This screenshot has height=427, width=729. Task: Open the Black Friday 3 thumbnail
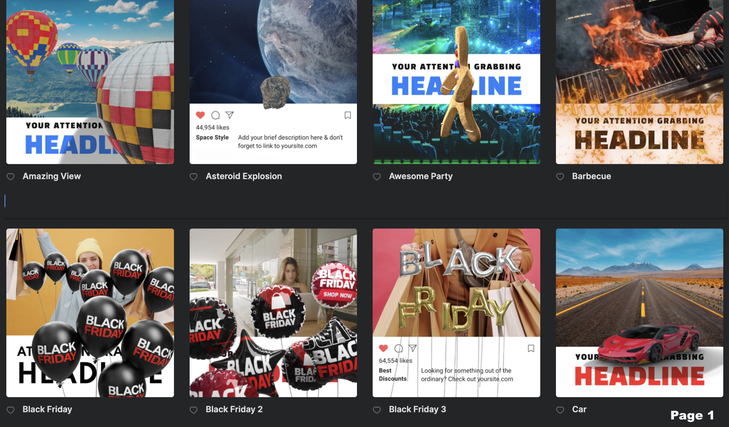[457, 313]
